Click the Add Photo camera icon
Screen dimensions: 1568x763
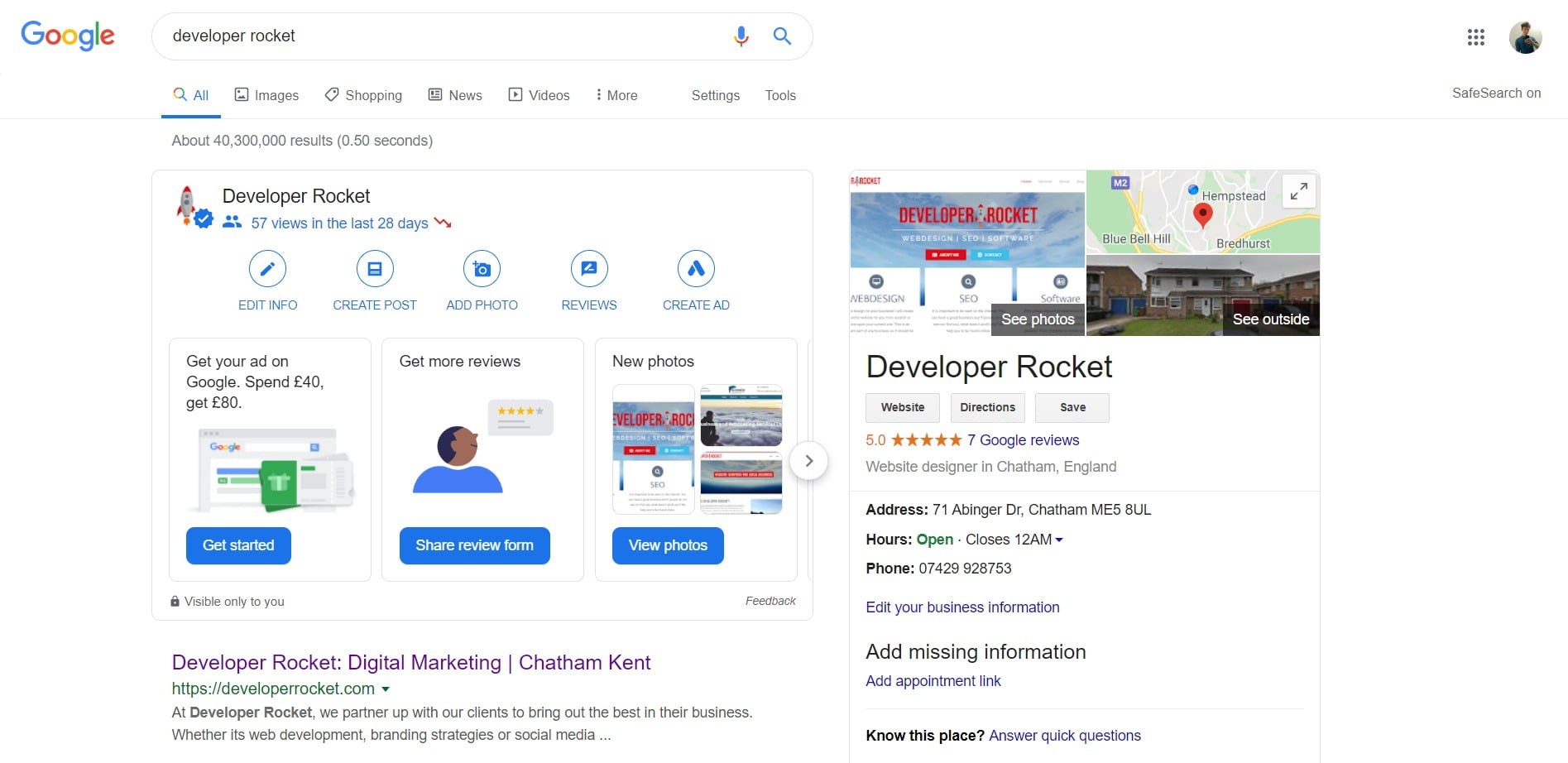tap(482, 269)
